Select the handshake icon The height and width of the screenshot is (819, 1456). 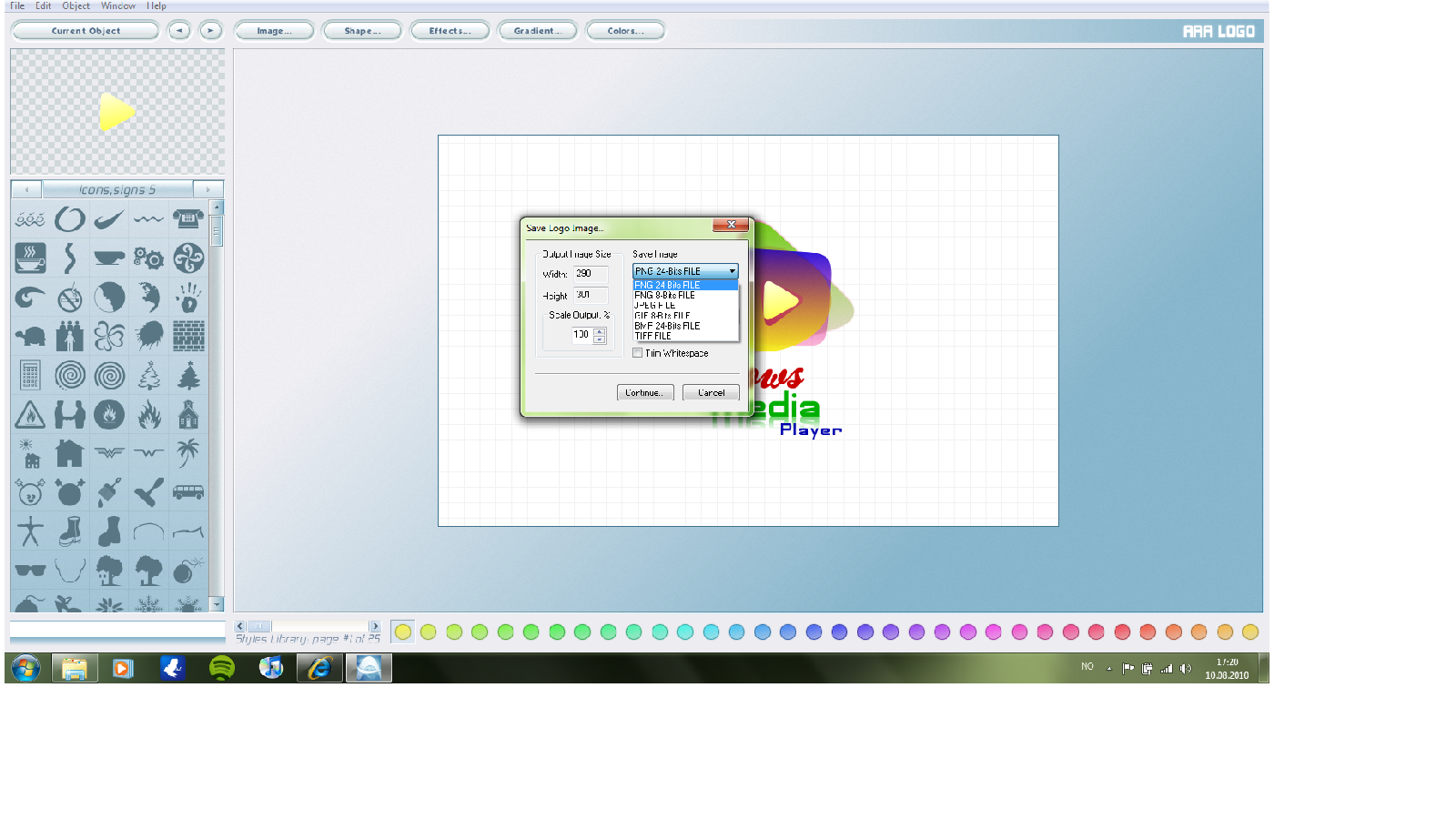pos(70,415)
